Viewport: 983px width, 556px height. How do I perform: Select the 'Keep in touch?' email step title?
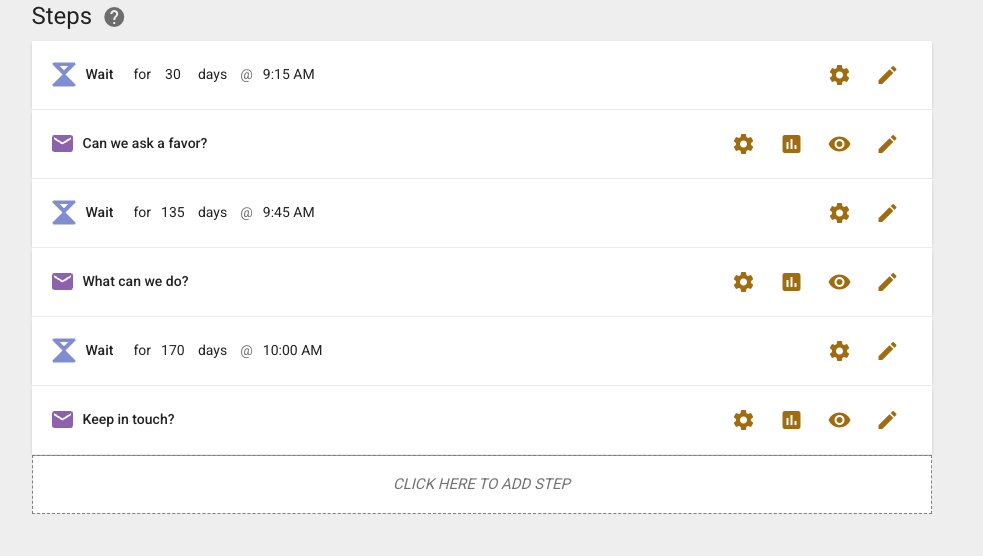[x=128, y=420]
